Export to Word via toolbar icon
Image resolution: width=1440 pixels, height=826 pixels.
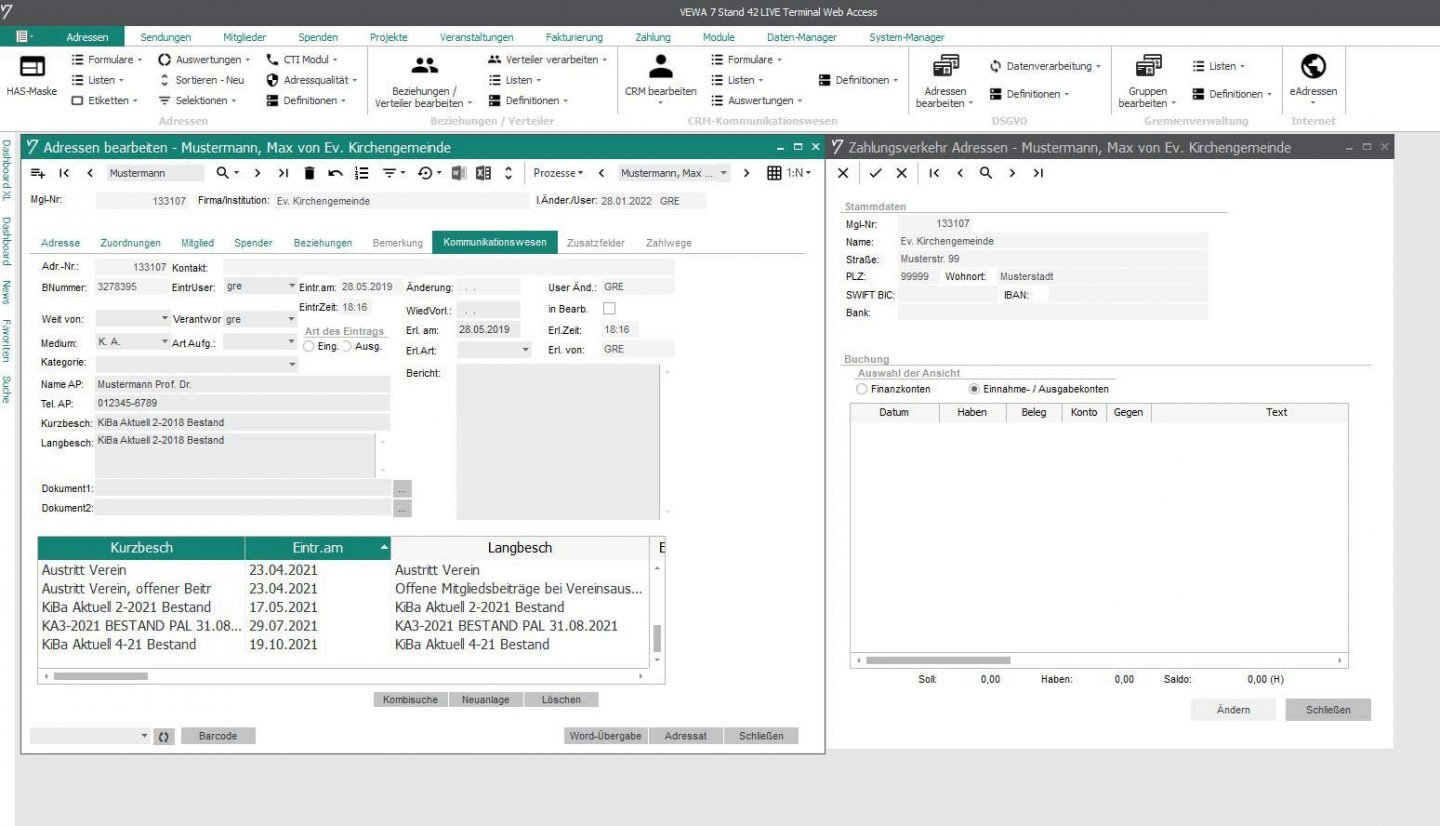click(x=459, y=173)
